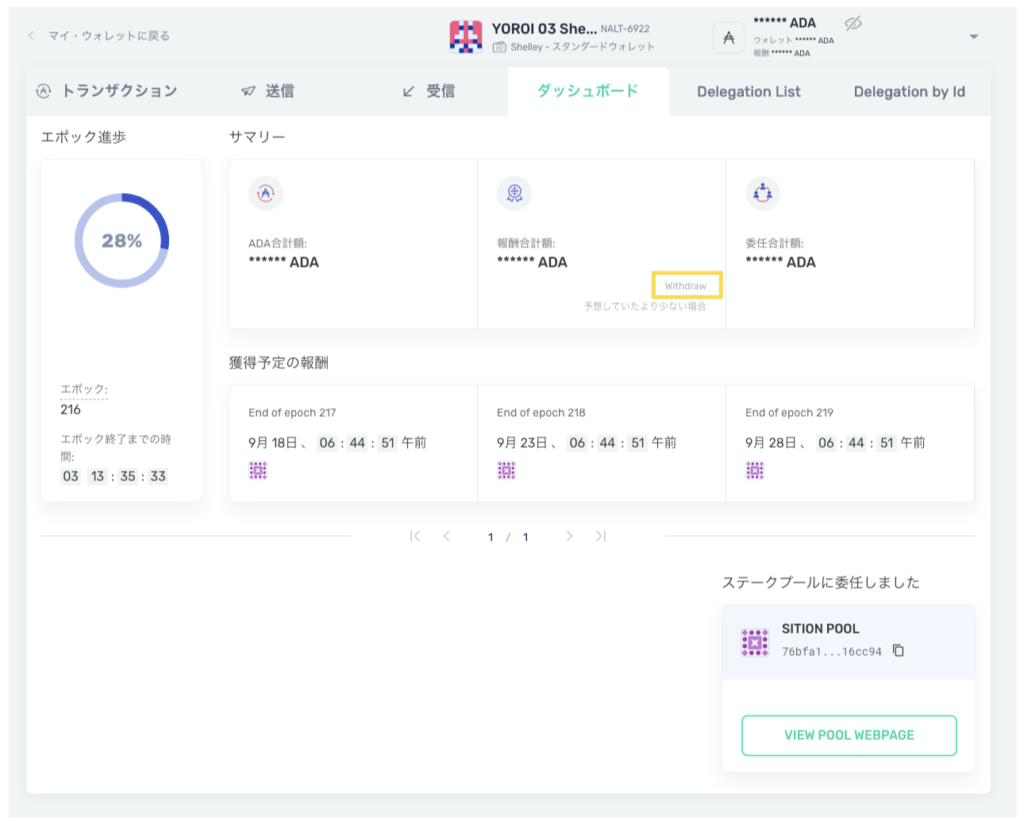Copy the SITION POOL ID hash

[898, 651]
